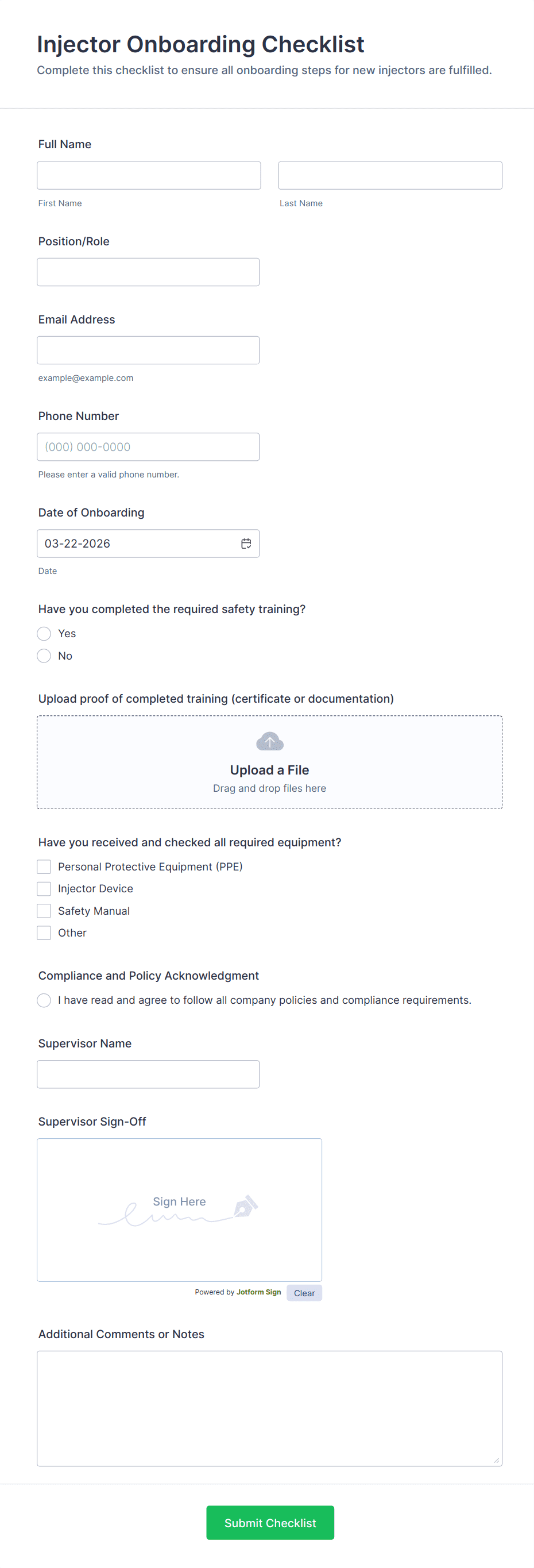Viewport: 534px width, 1568px height.
Task: Click the Phone Number field
Action: tap(148, 446)
